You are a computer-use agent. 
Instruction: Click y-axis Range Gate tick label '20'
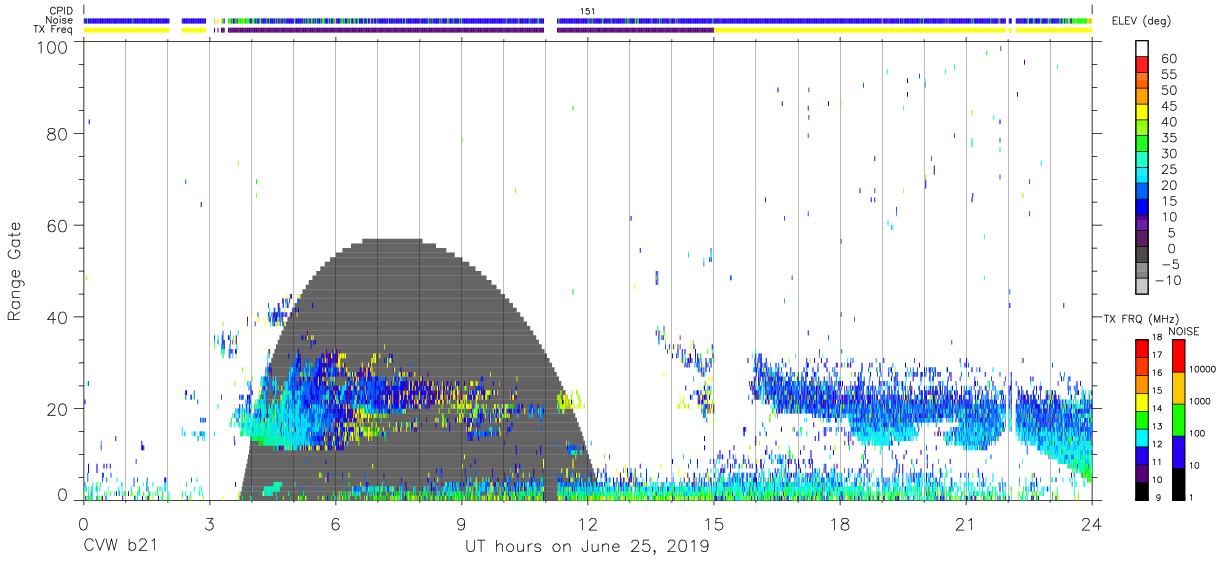click(58, 409)
